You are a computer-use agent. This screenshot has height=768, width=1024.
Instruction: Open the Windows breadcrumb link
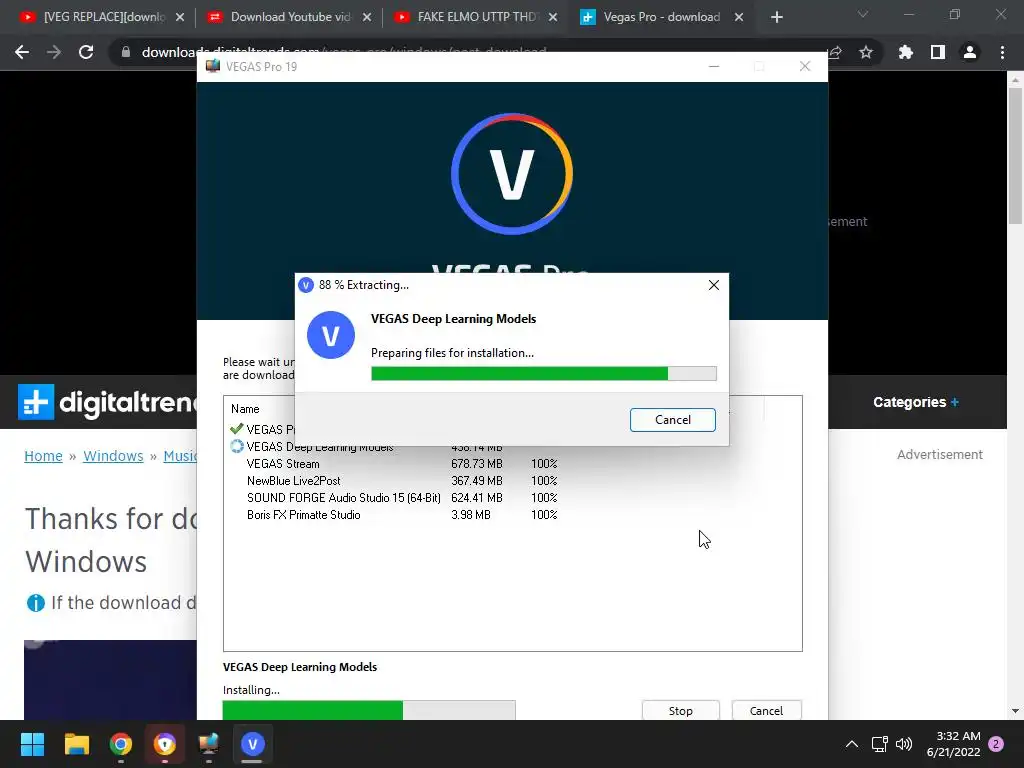[x=113, y=456]
